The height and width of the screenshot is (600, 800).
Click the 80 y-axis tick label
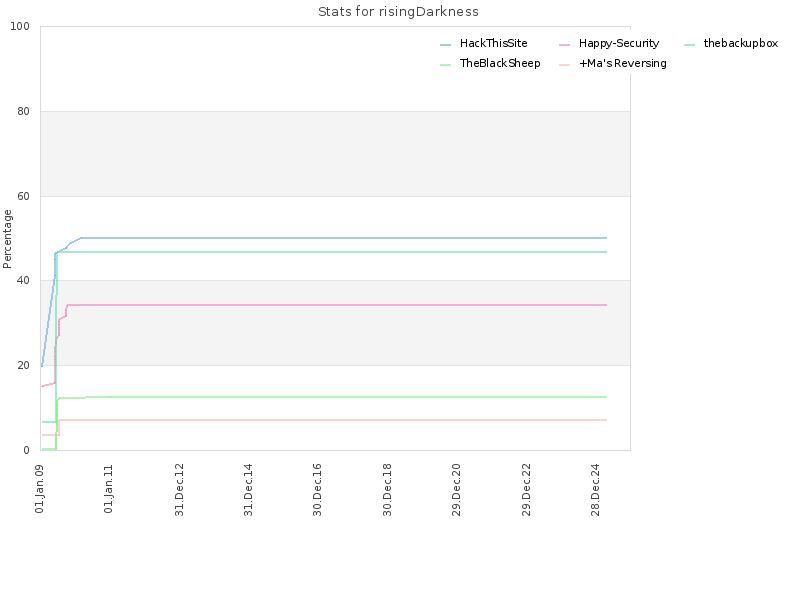[x=23, y=111]
